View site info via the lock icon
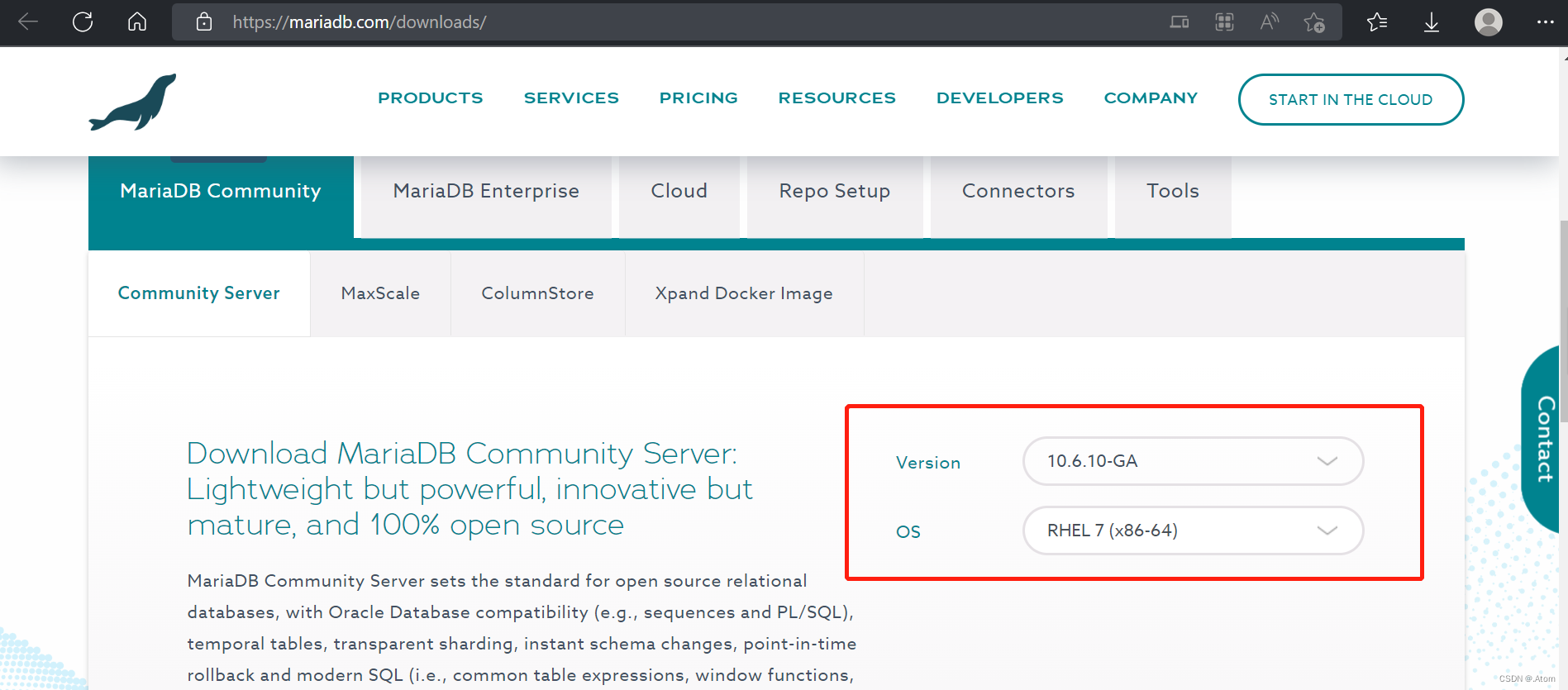This screenshot has width=1568, height=690. click(x=204, y=21)
